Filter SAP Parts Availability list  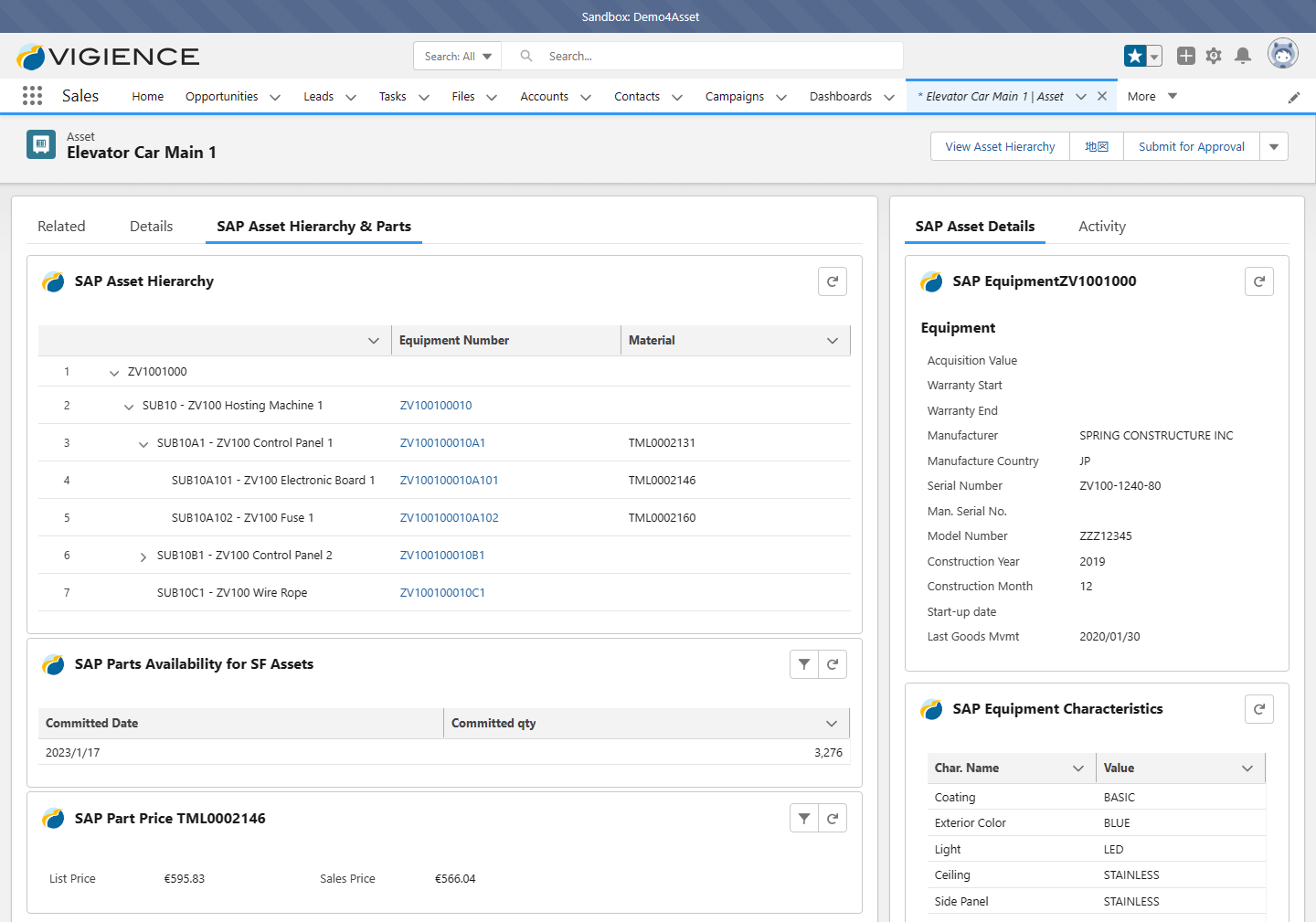point(804,664)
